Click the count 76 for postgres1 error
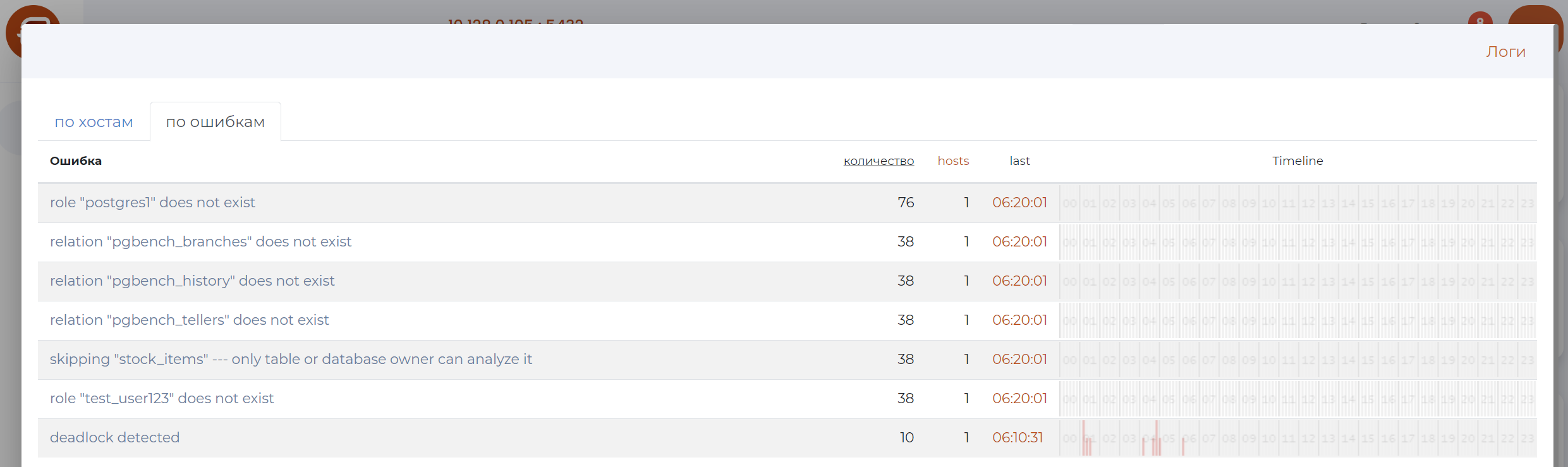 tap(906, 203)
